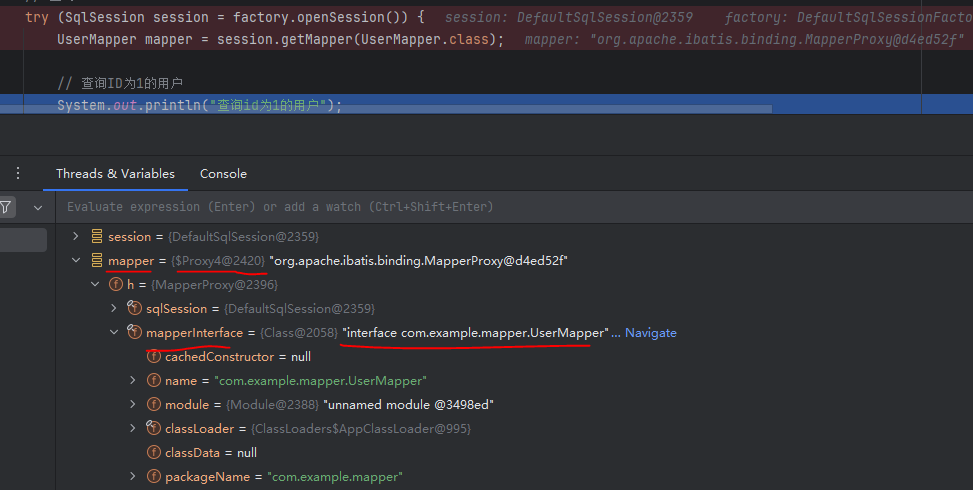Image resolution: width=973 pixels, height=490 pixels.
Task: Click the field icon next to mapperInterface
Action: pos(135,332)
